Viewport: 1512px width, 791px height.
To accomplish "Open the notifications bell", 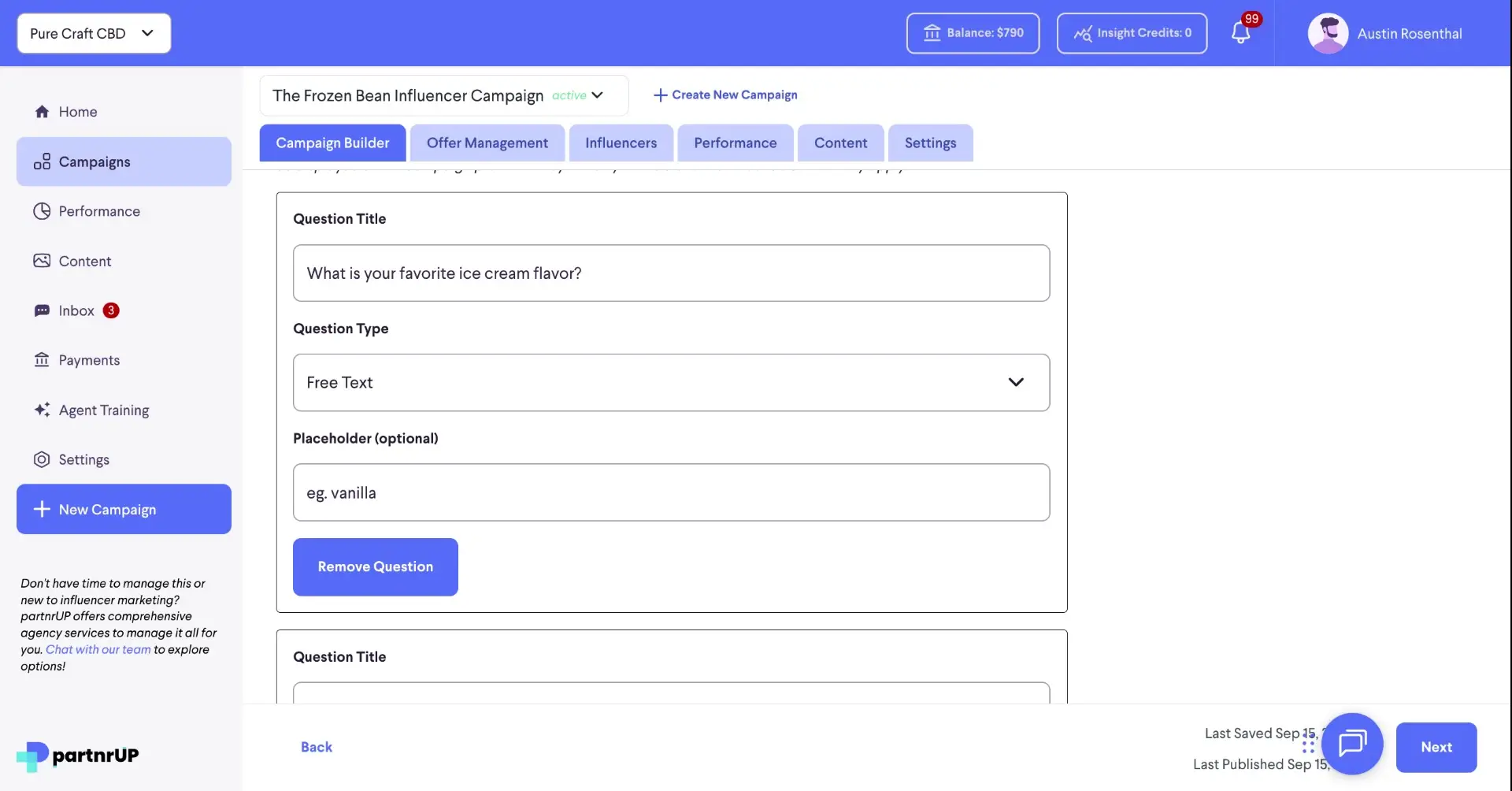I will pyautogui.click(x=1242, y=33).
